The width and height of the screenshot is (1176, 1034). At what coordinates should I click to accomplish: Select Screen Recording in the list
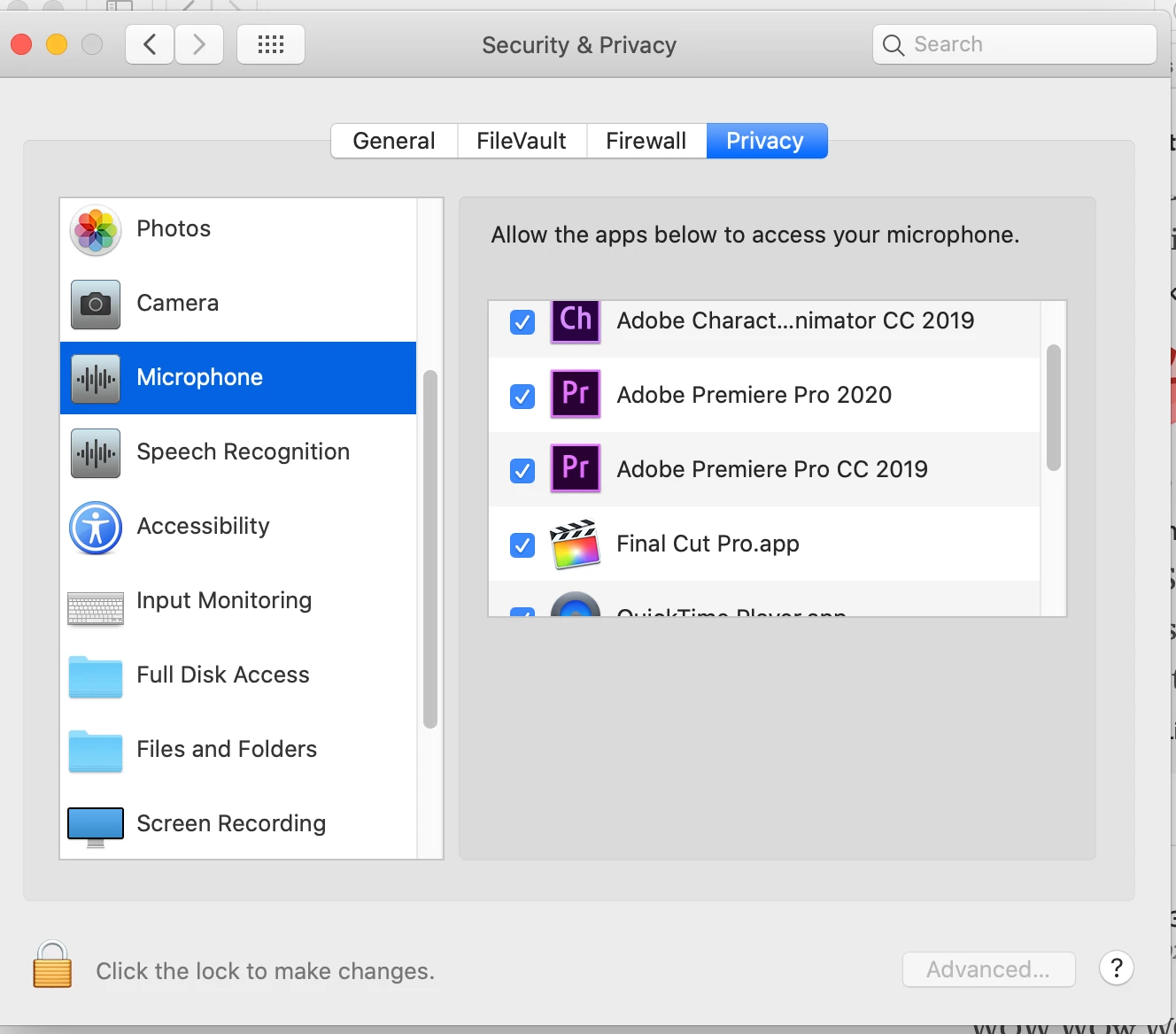click(x=238, y=824)
